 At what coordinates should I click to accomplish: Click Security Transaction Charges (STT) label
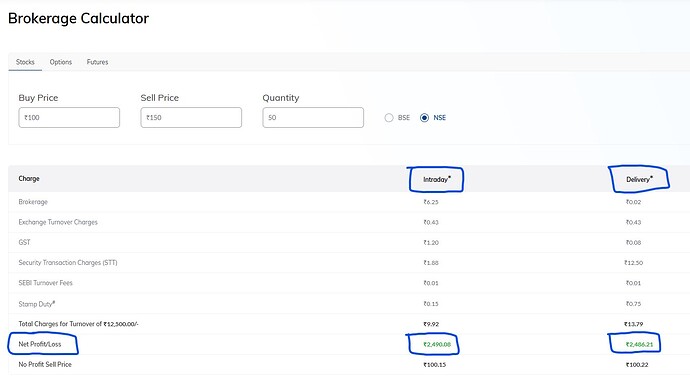point(68,262)
